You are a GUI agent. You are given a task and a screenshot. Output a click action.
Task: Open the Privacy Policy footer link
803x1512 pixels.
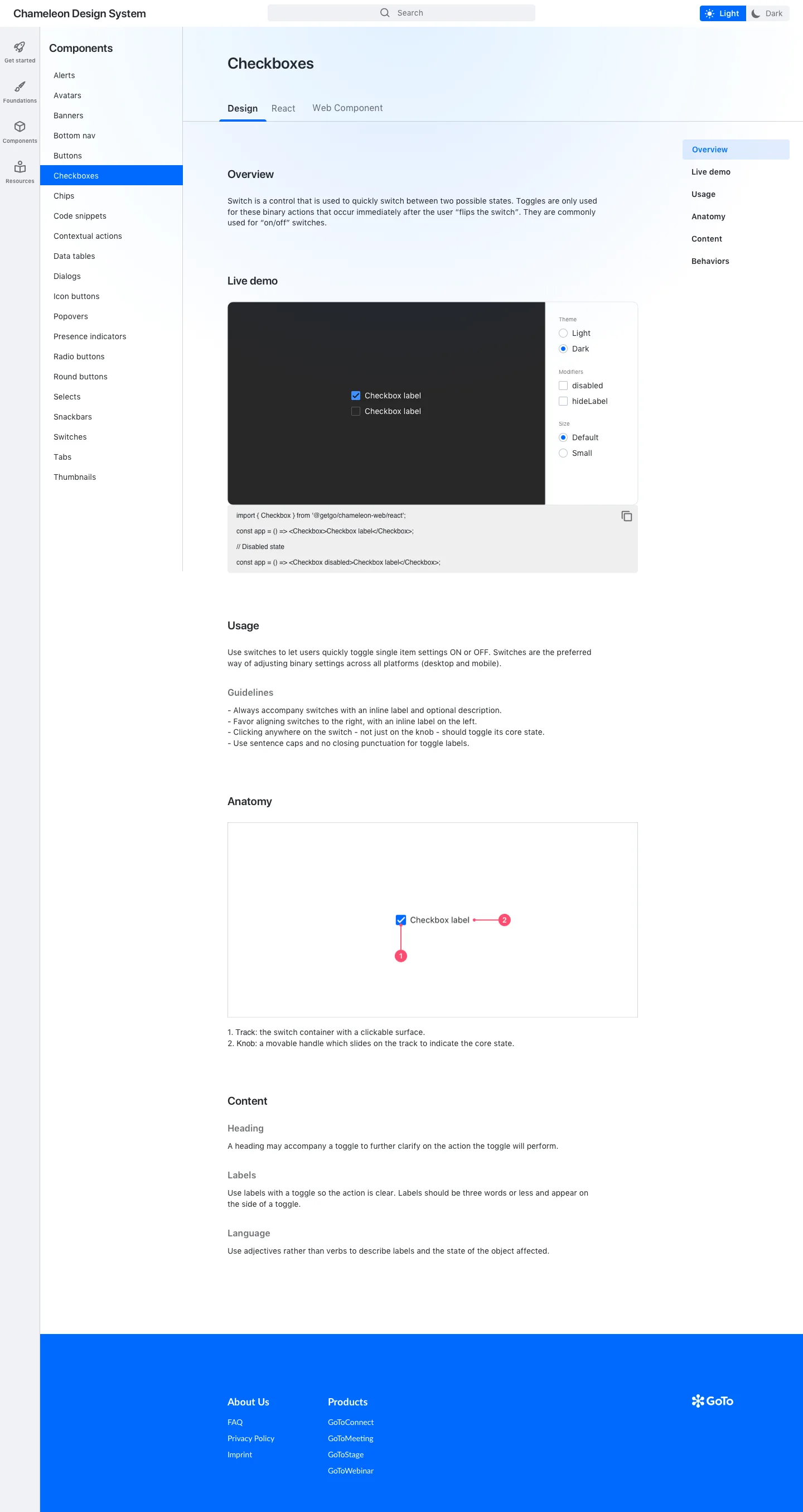(250, 1438)
